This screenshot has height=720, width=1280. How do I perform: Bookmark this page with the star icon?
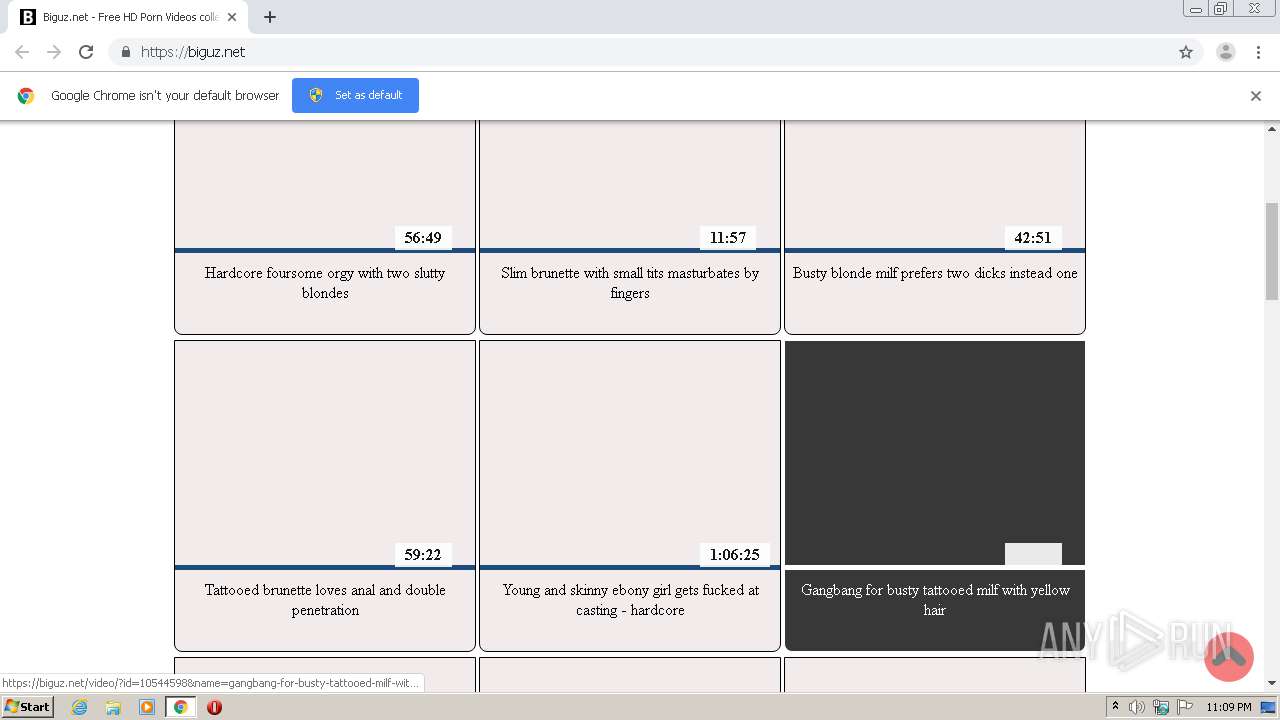pos(1186,52)
